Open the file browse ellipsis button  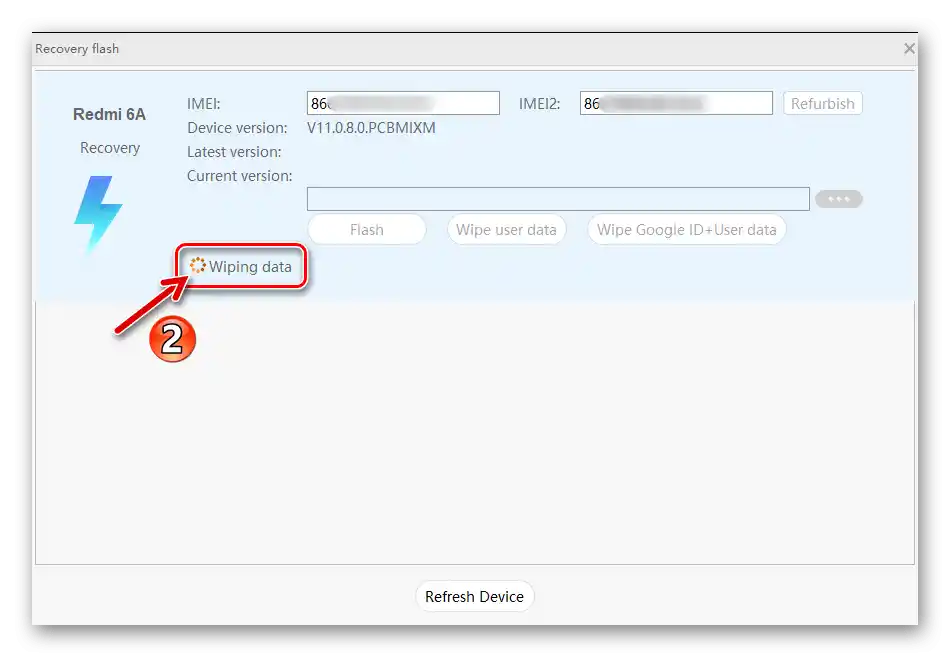click(839, 199)
